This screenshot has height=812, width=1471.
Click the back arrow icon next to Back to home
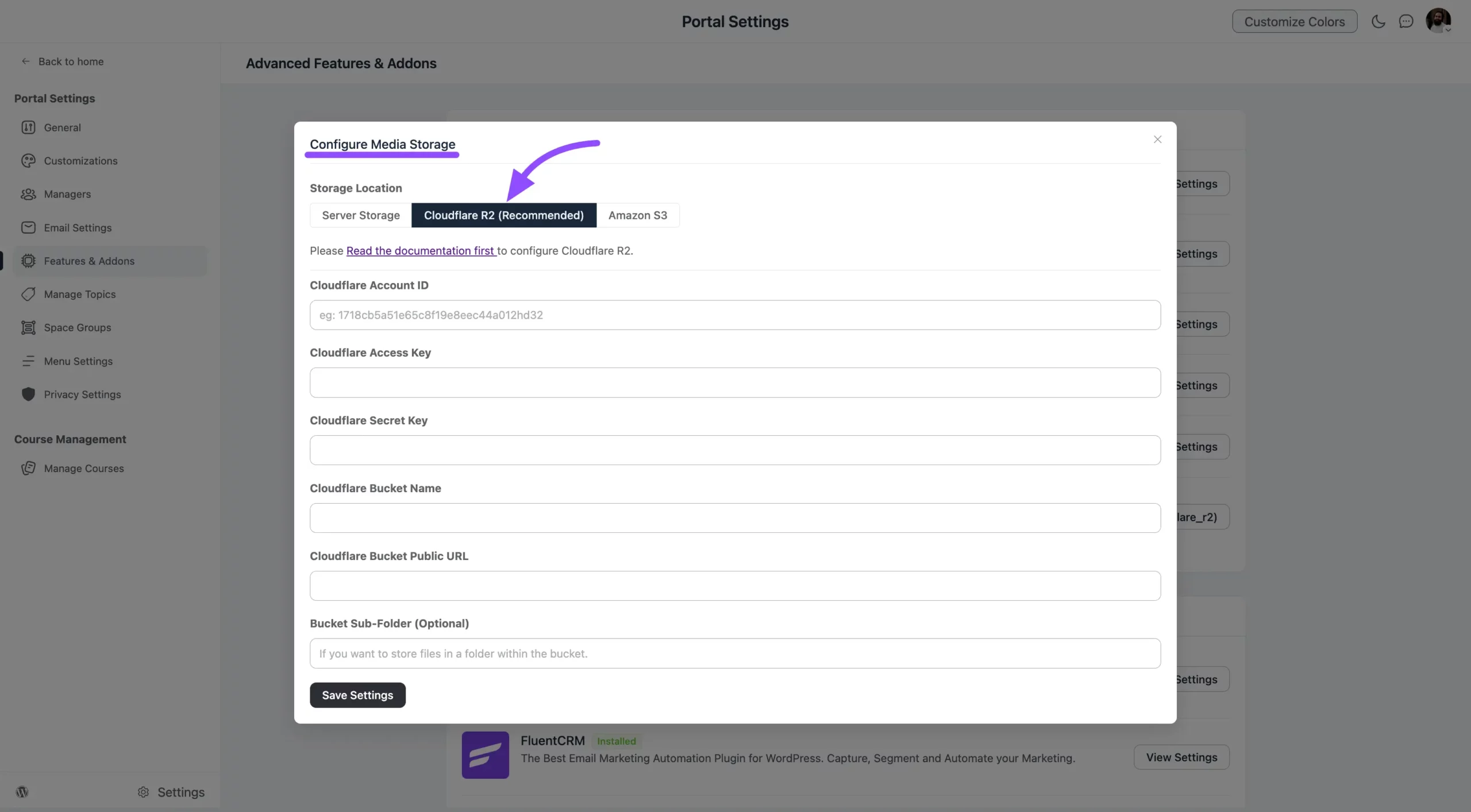[25, 61]
